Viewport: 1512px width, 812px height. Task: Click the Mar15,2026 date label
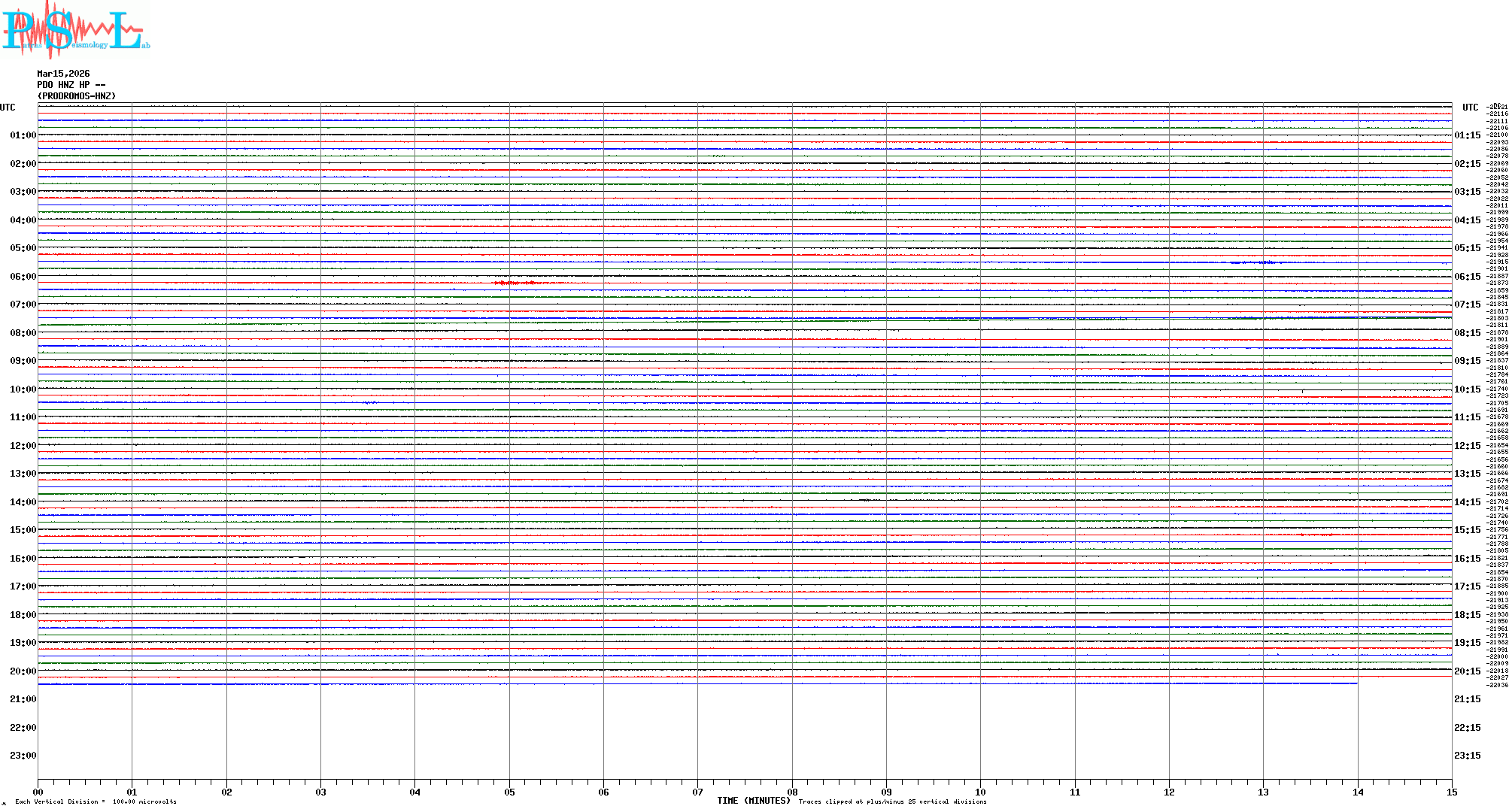click(63, 74)
